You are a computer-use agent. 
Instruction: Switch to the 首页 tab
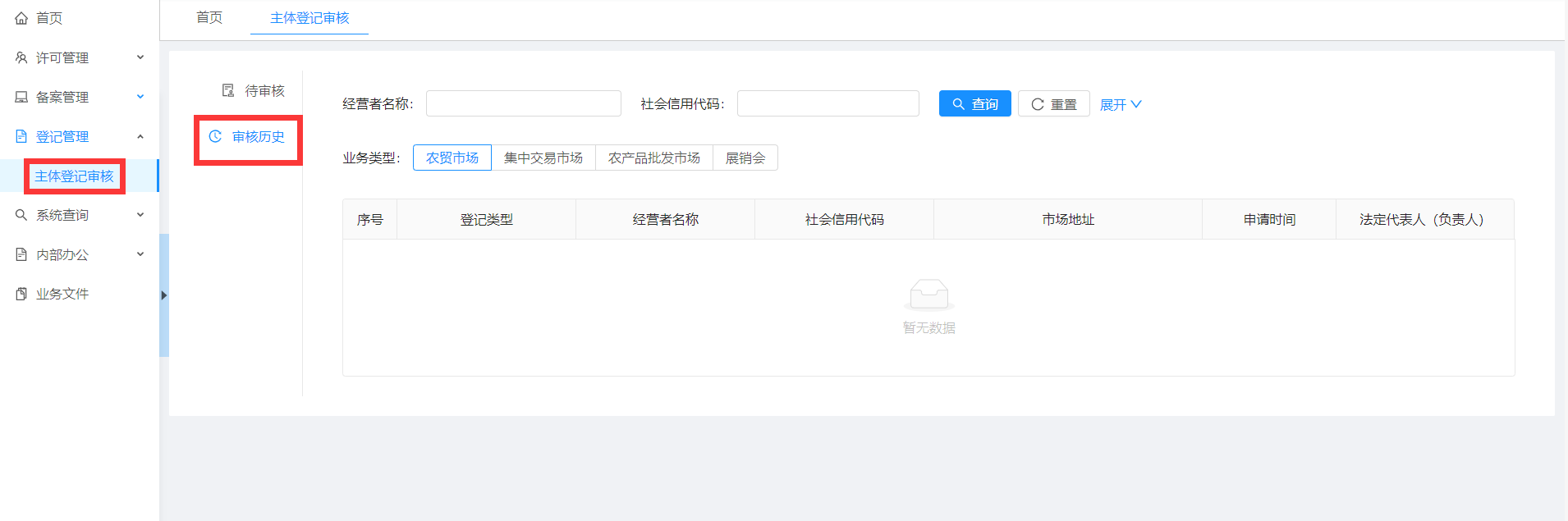pyautogui.click(x=209, y=18)
